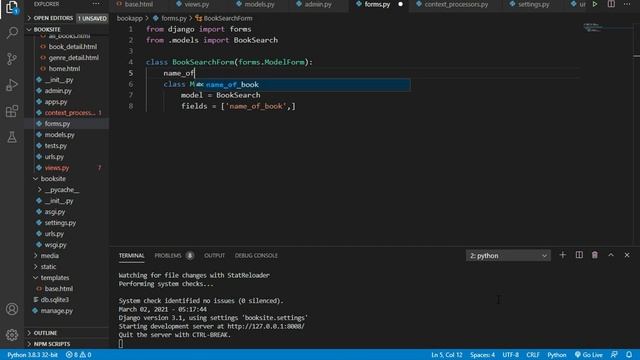Change indentation via Spaces: 4
640x360 pixels.
[482, 355]
